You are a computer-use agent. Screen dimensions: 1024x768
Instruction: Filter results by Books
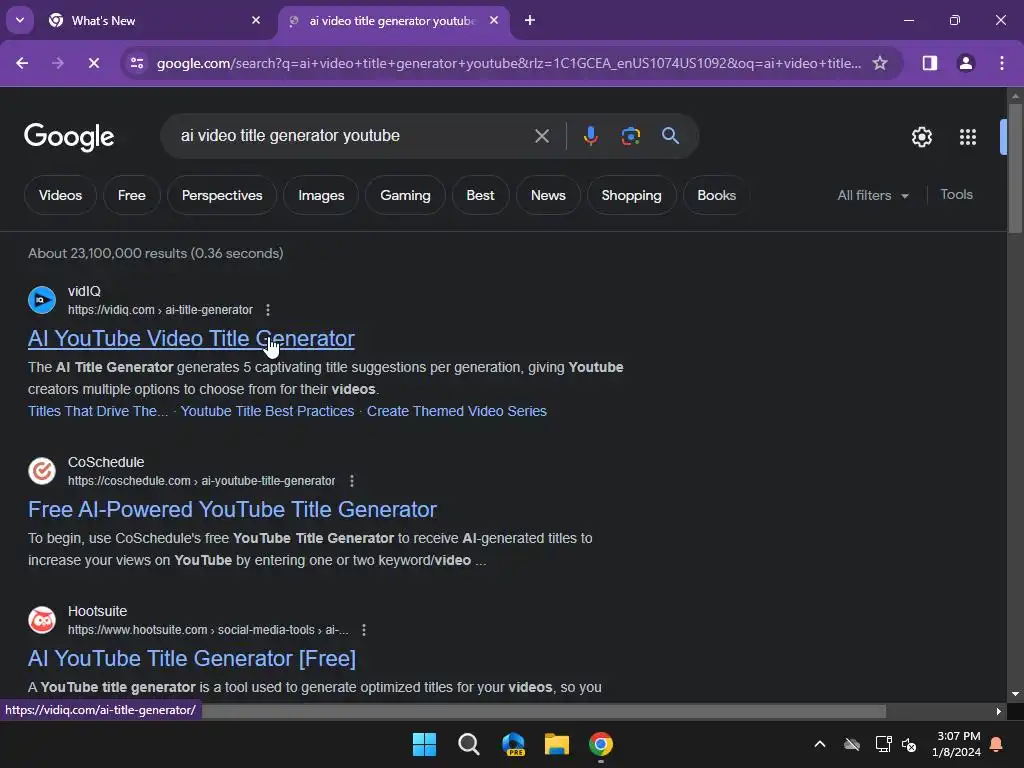click(716, 195)
